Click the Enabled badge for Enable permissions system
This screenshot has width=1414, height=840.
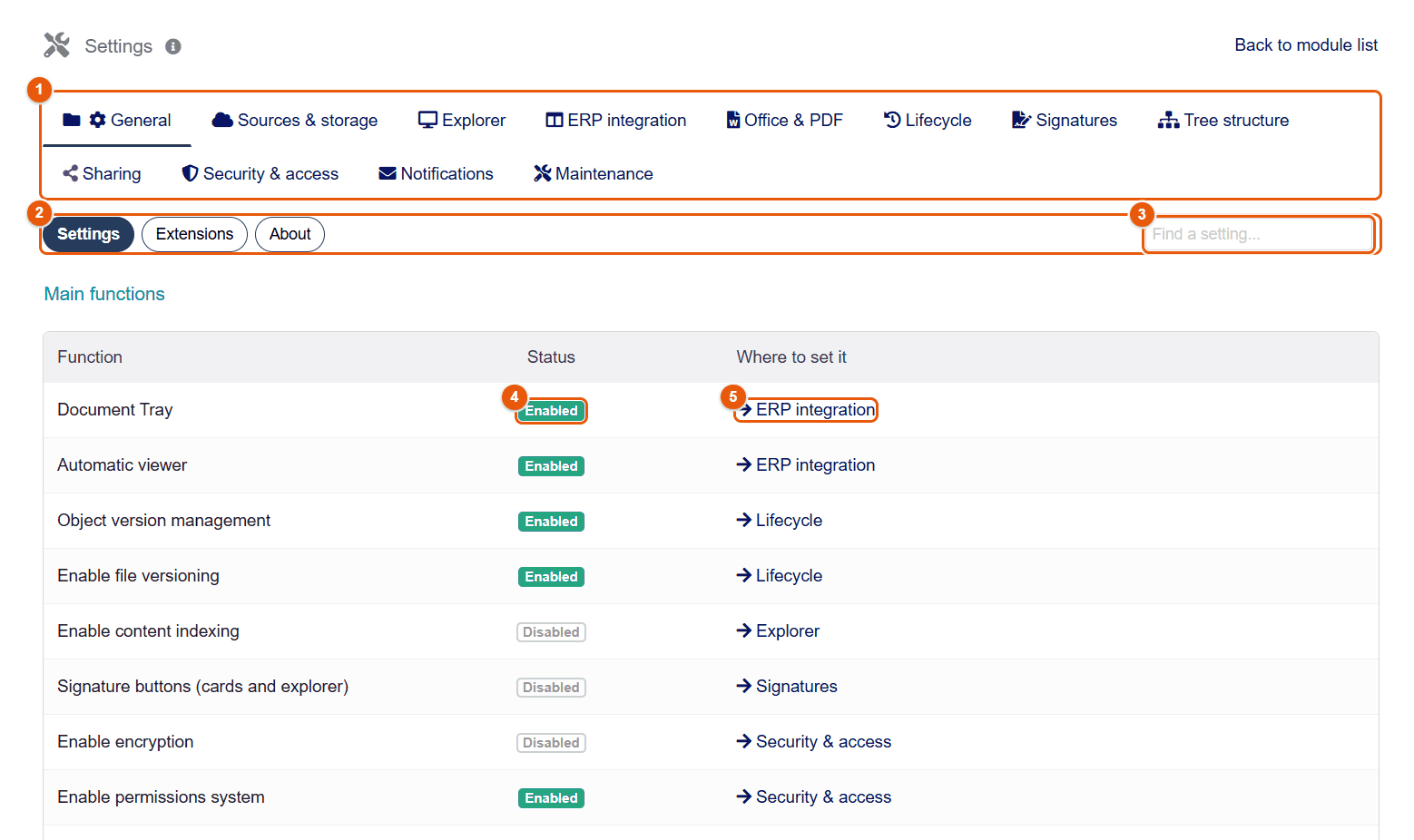click(551, 798)
